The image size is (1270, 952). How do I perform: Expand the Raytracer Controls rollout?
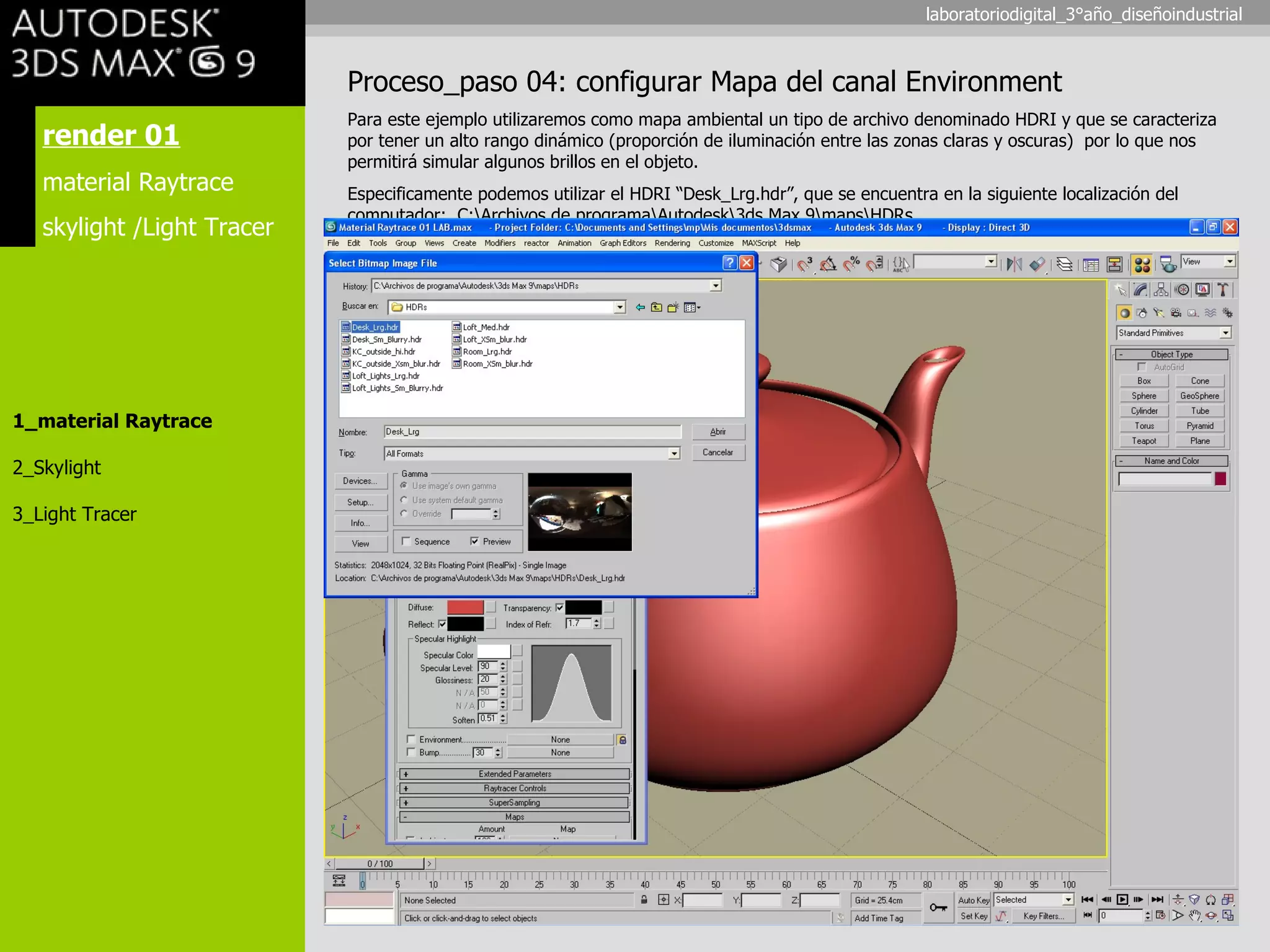click(x=515, y=788)
